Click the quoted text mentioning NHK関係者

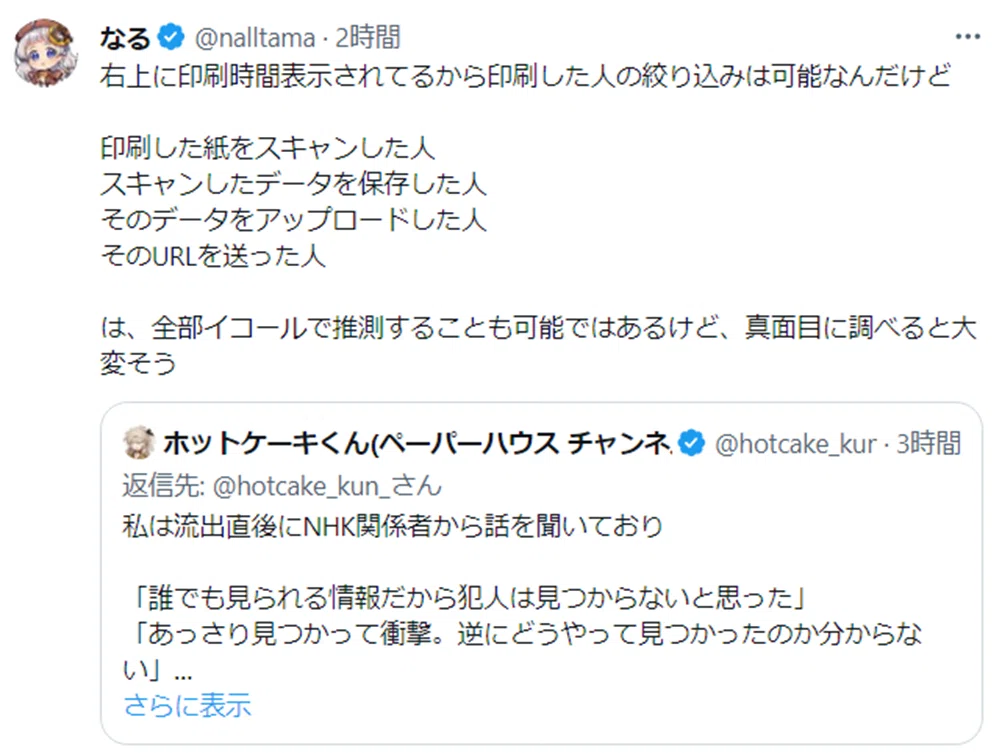click(393, 527)
